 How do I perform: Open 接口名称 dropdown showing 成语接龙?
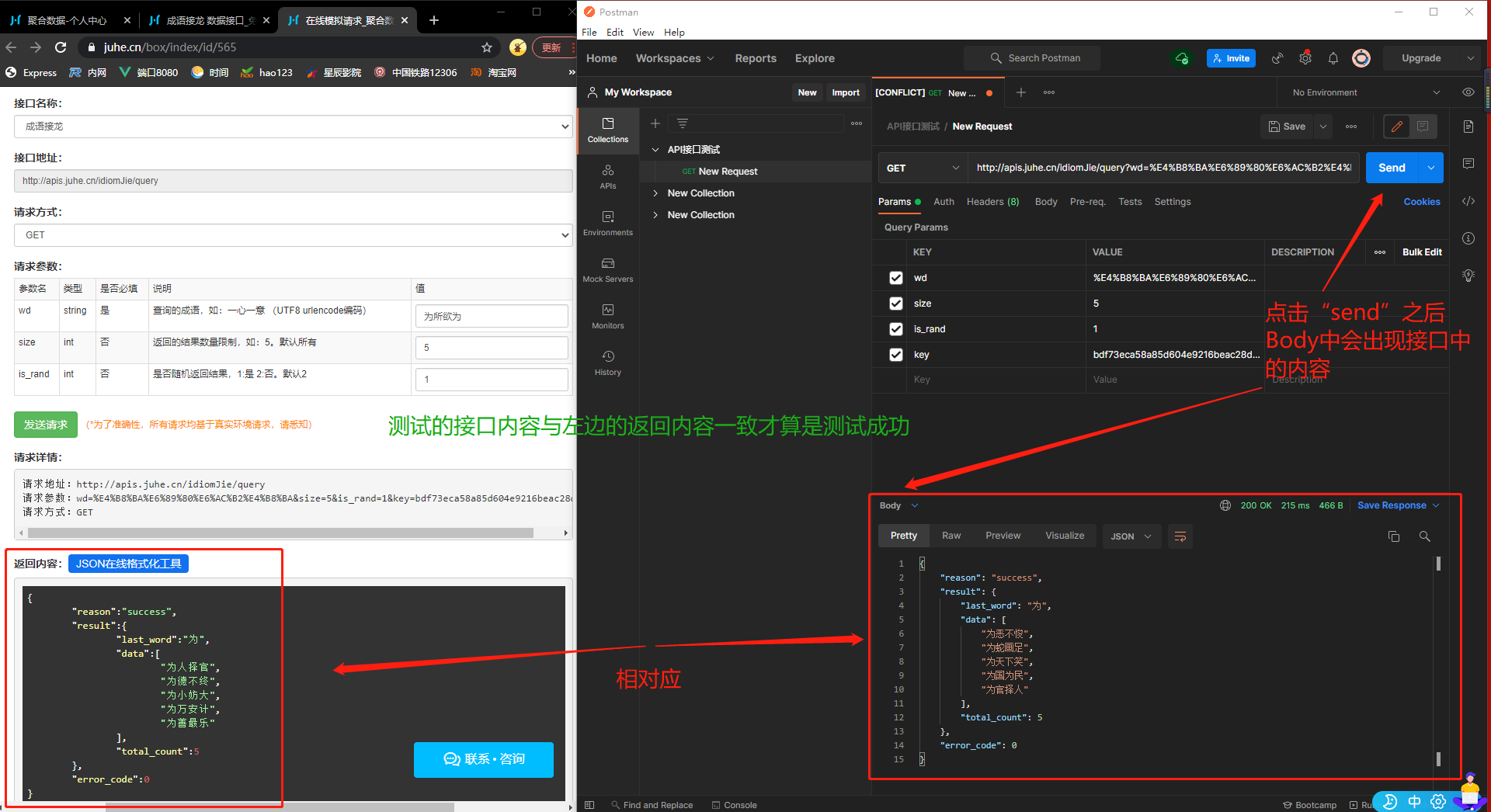click(x=294, y=127)
